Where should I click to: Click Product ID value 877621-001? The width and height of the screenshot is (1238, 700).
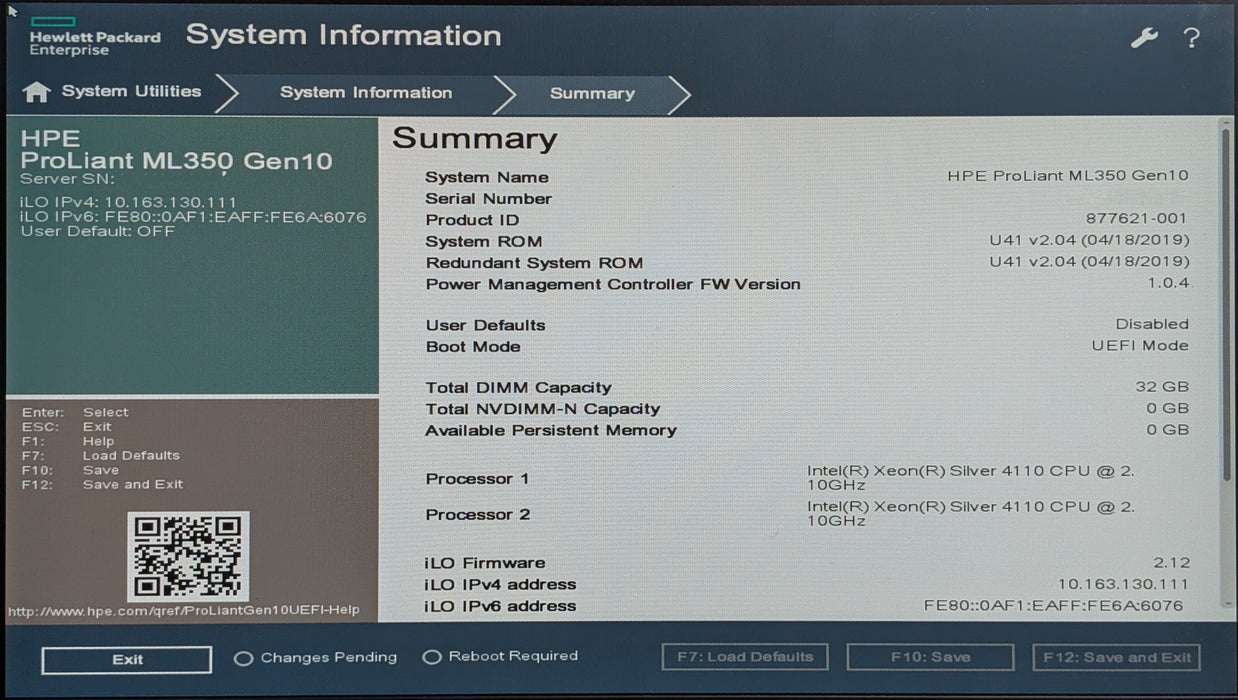1136,218
